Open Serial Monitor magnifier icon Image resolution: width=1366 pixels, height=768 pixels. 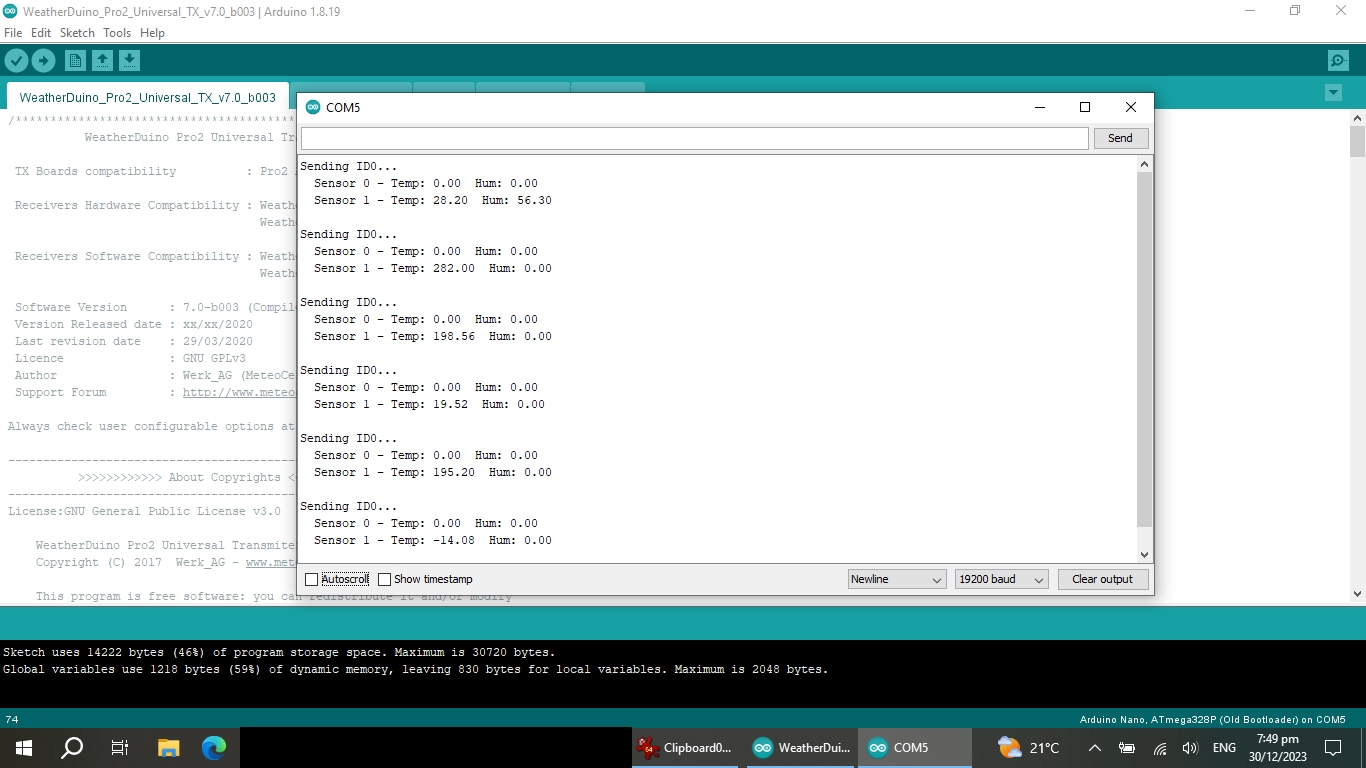tap(1338, 61)
